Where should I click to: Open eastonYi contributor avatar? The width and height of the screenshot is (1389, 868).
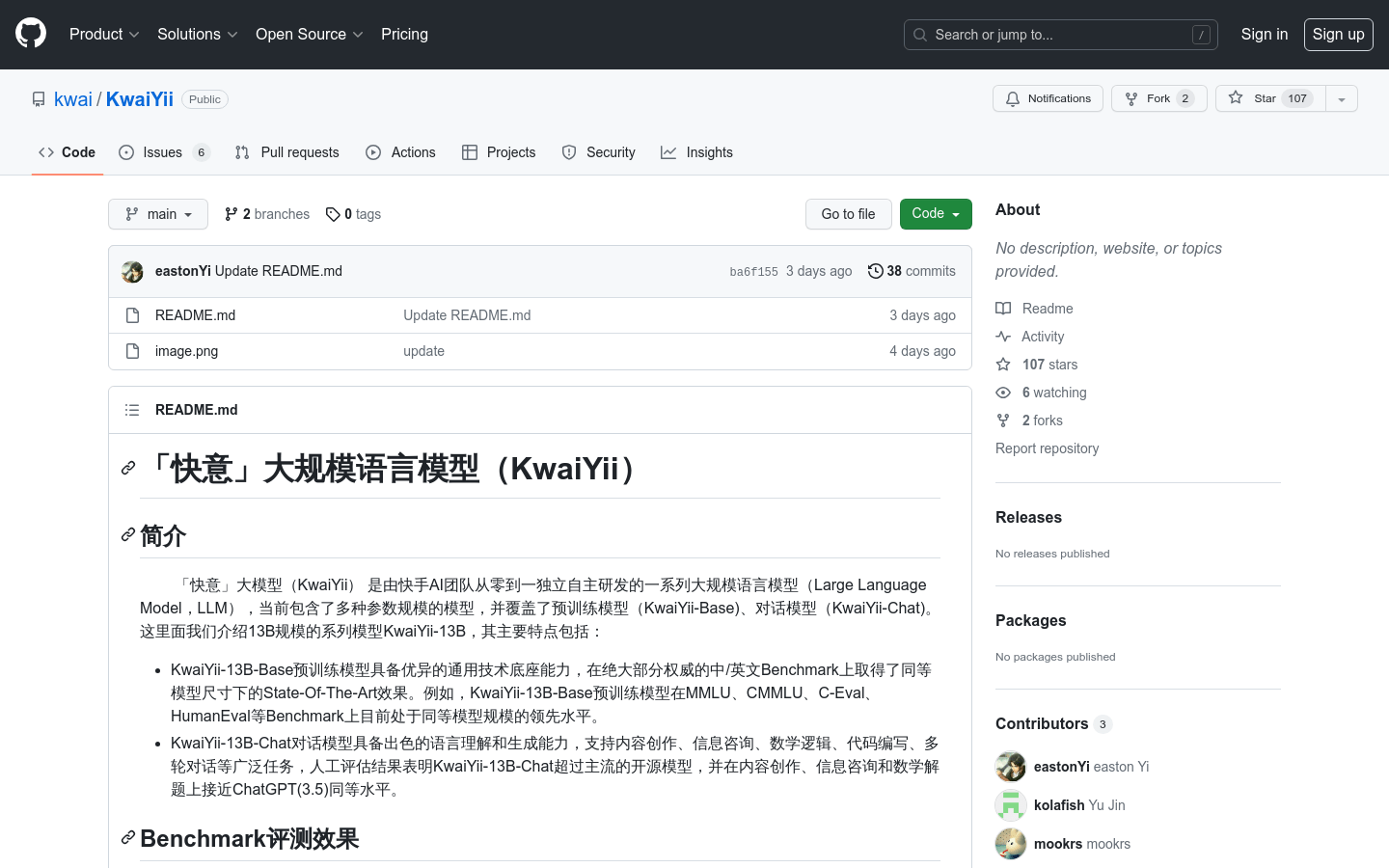point(1011,767)
